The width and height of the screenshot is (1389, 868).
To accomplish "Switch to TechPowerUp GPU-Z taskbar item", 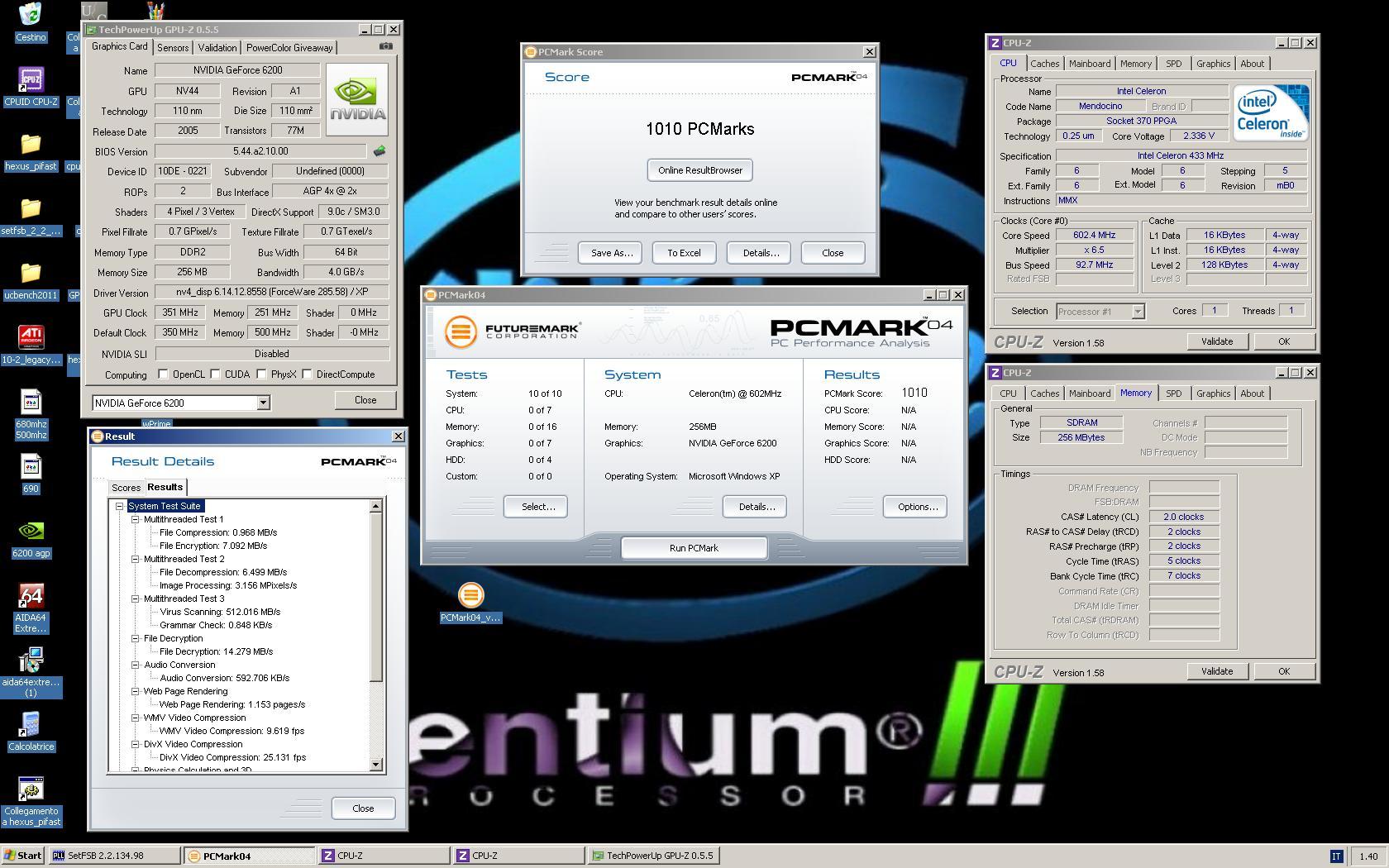I will (653, 856).
